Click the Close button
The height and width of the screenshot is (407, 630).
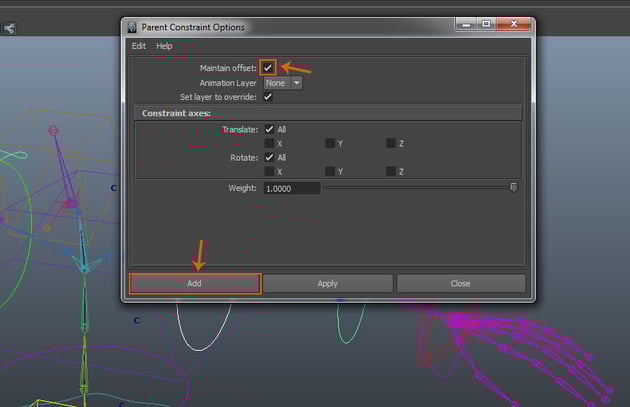pyautogui.click(x=460, y=284)
